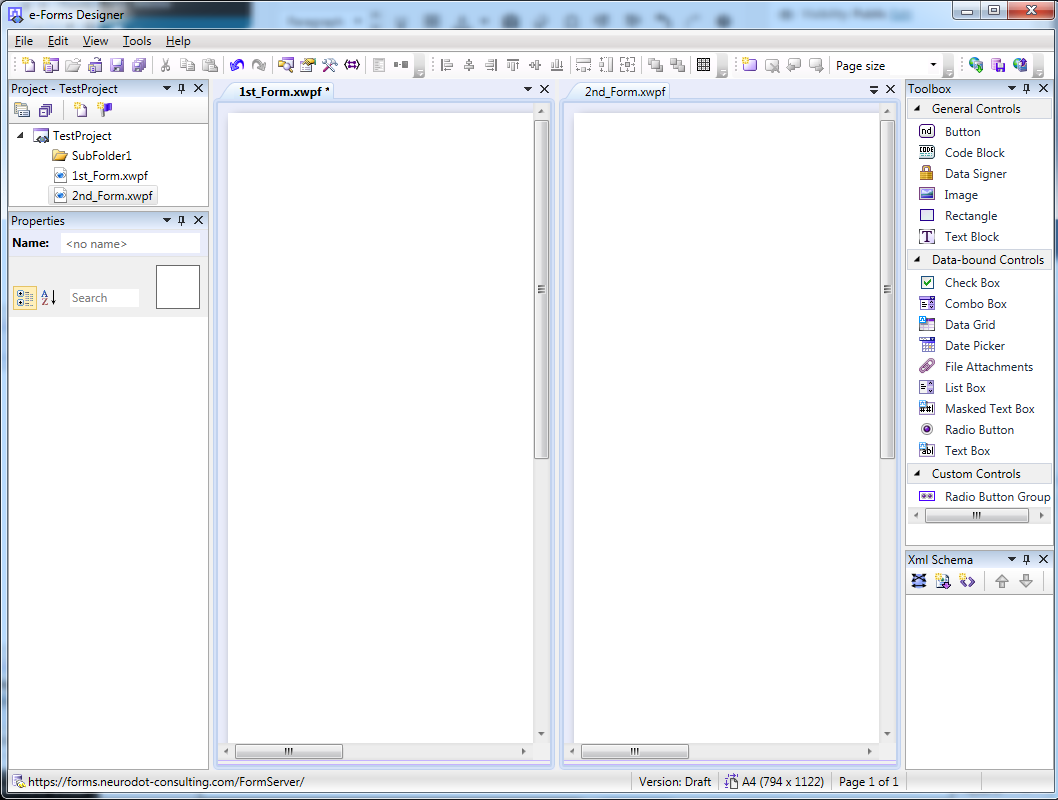Click the collapse all icon in Project panel
The height and width of the screenshot is (800, 1058).
tap(45, 109)
